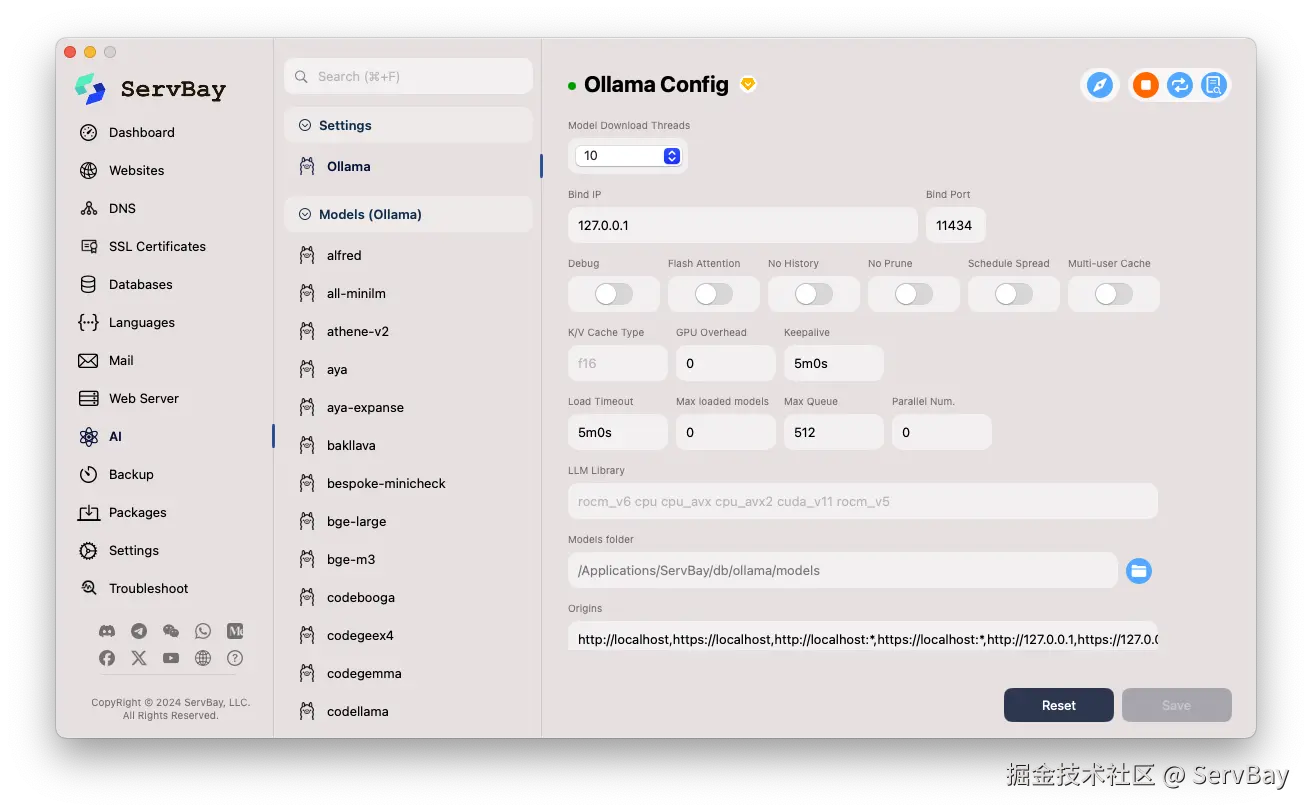Turn on the No Prune switch
The image size is (1312, 812).
tap(914, 294)
